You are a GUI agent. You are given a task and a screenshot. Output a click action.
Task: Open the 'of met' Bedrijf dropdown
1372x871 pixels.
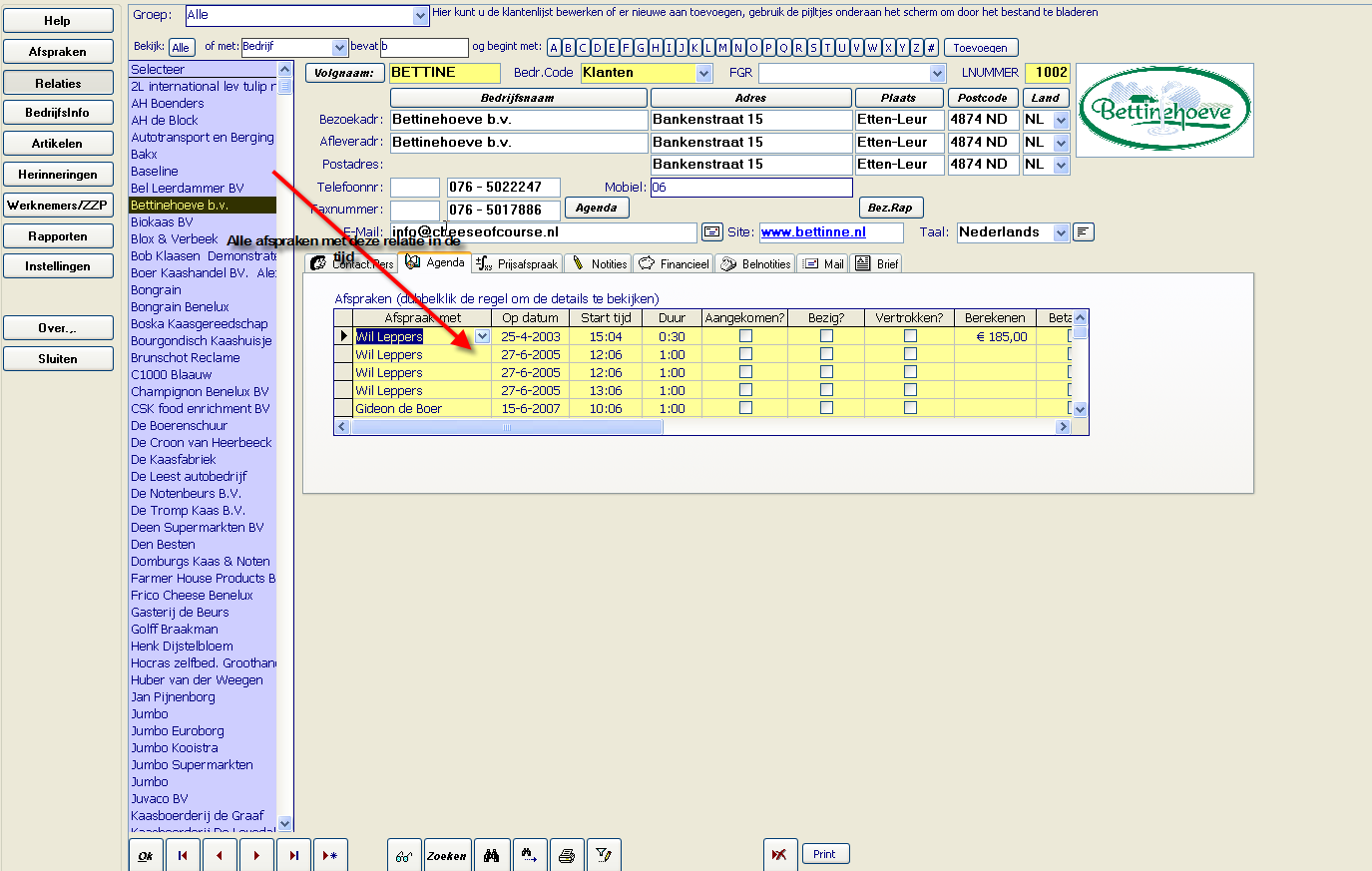tap(340, 48)
